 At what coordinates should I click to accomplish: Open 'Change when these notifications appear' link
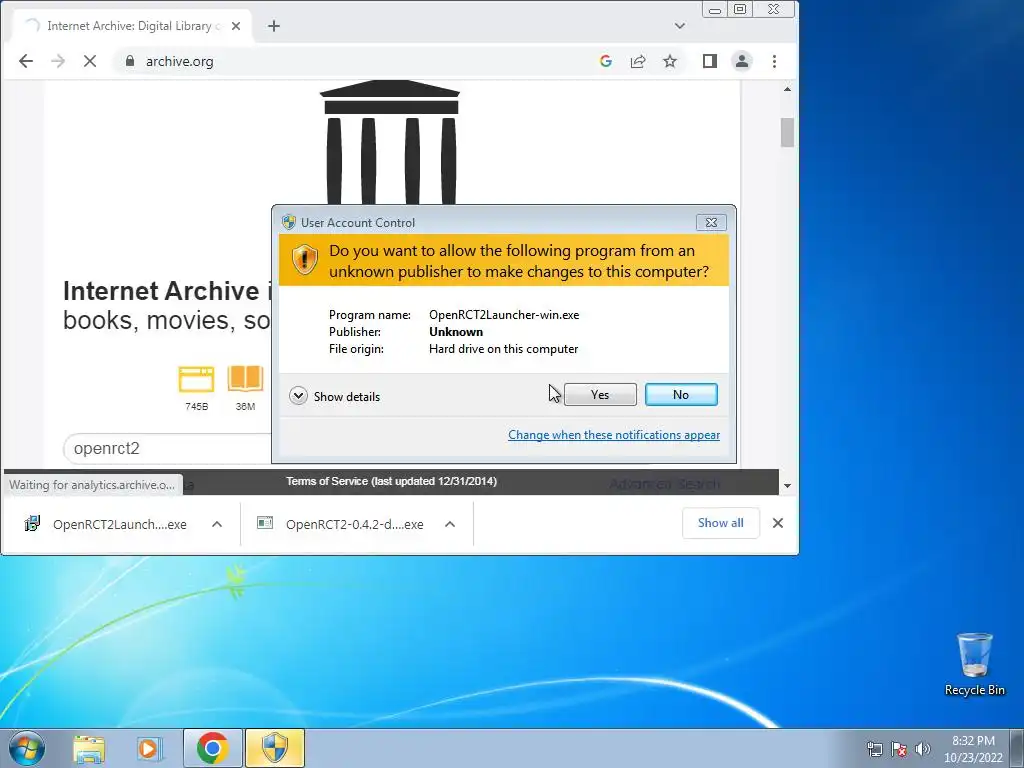614,435
